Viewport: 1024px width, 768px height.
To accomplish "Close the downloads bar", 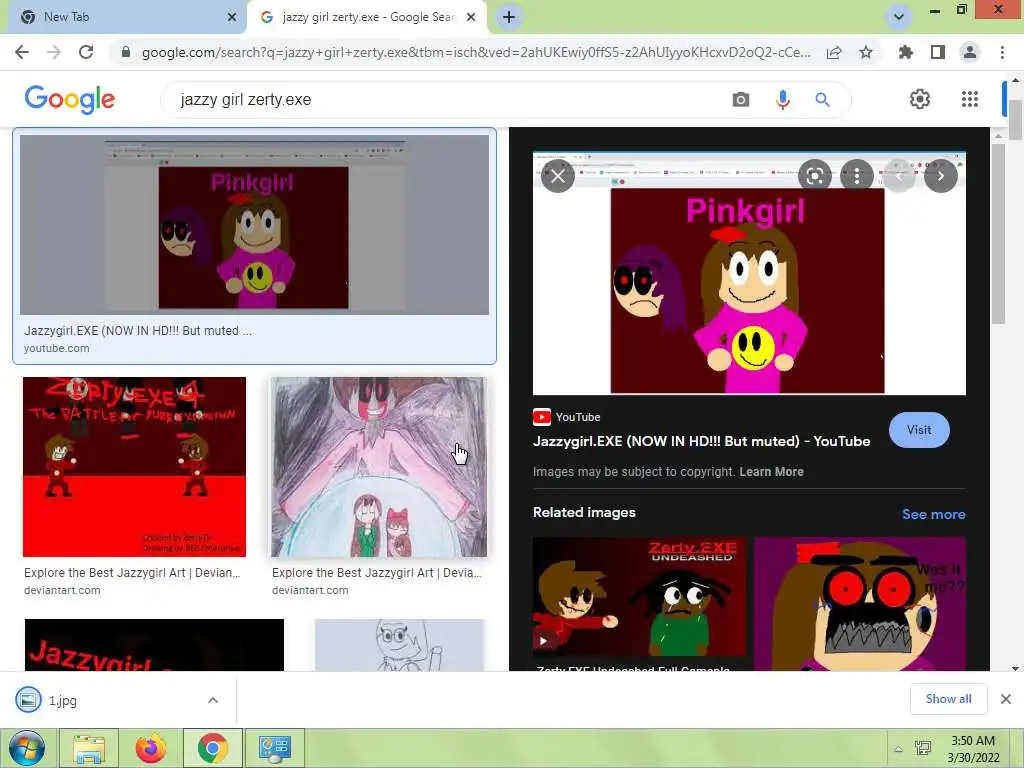I will [1006, 699].
